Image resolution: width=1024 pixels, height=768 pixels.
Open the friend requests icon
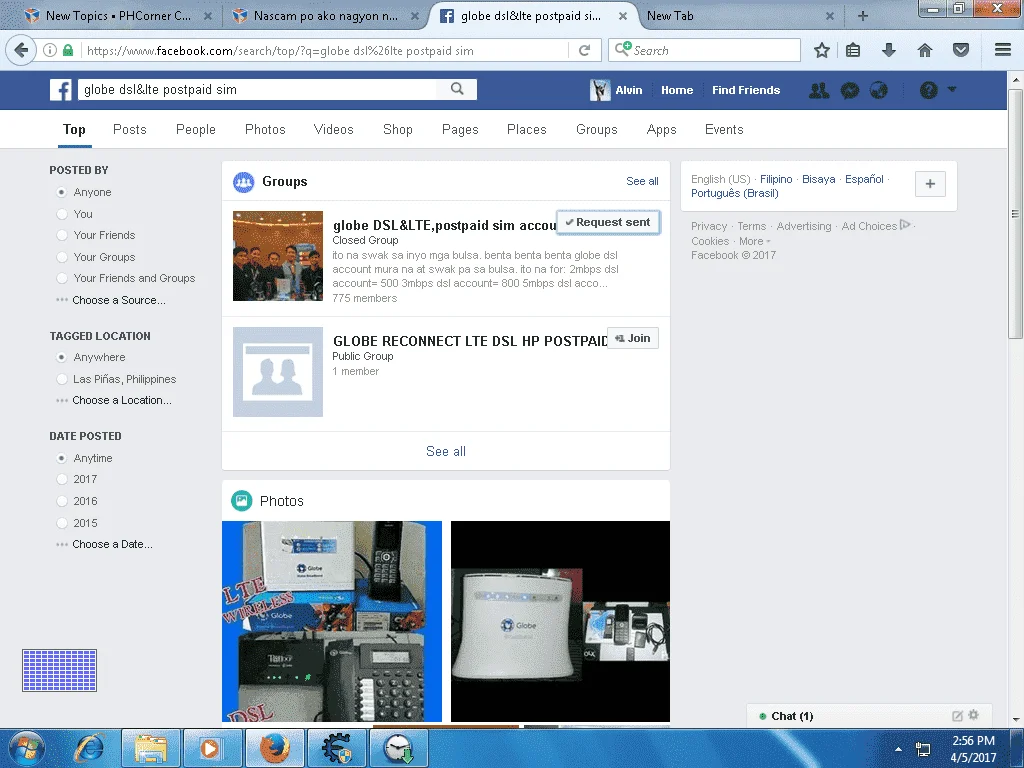click(x=819, y=90)
